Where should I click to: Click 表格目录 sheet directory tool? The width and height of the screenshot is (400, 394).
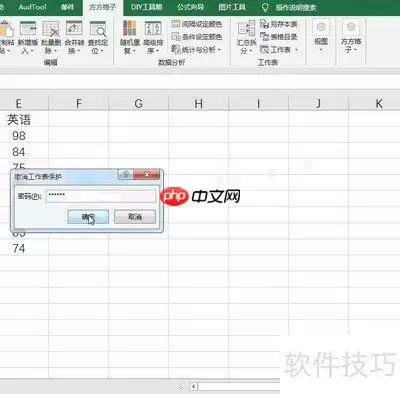tap(278, 37)
